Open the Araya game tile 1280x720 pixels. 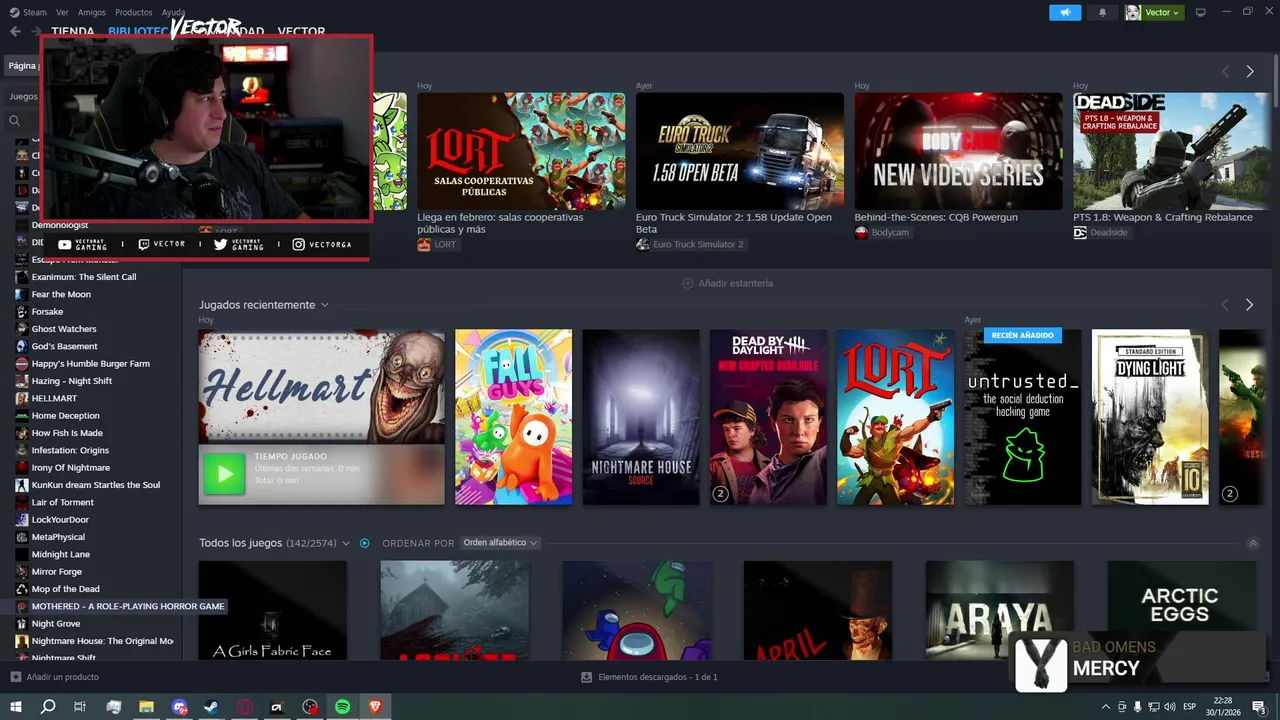point(1000,610)
